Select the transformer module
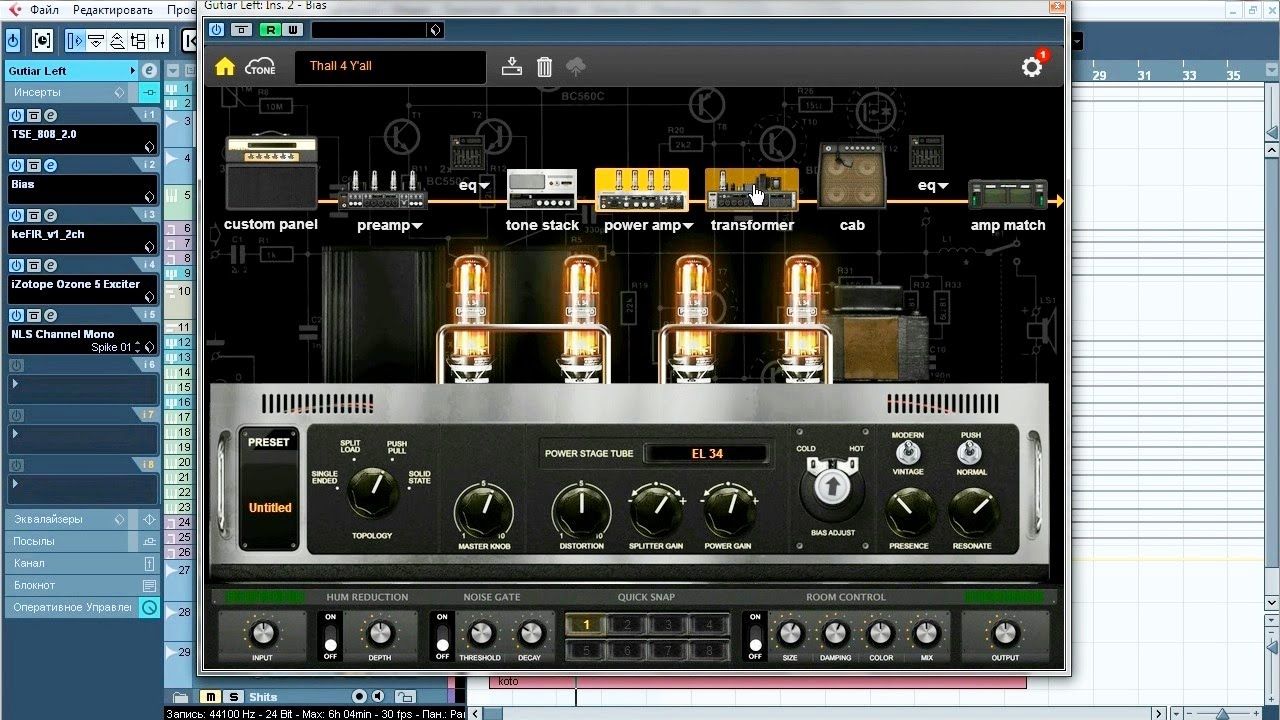The image size is (1280, 720). pyautogui.click(x=752, y=190)
